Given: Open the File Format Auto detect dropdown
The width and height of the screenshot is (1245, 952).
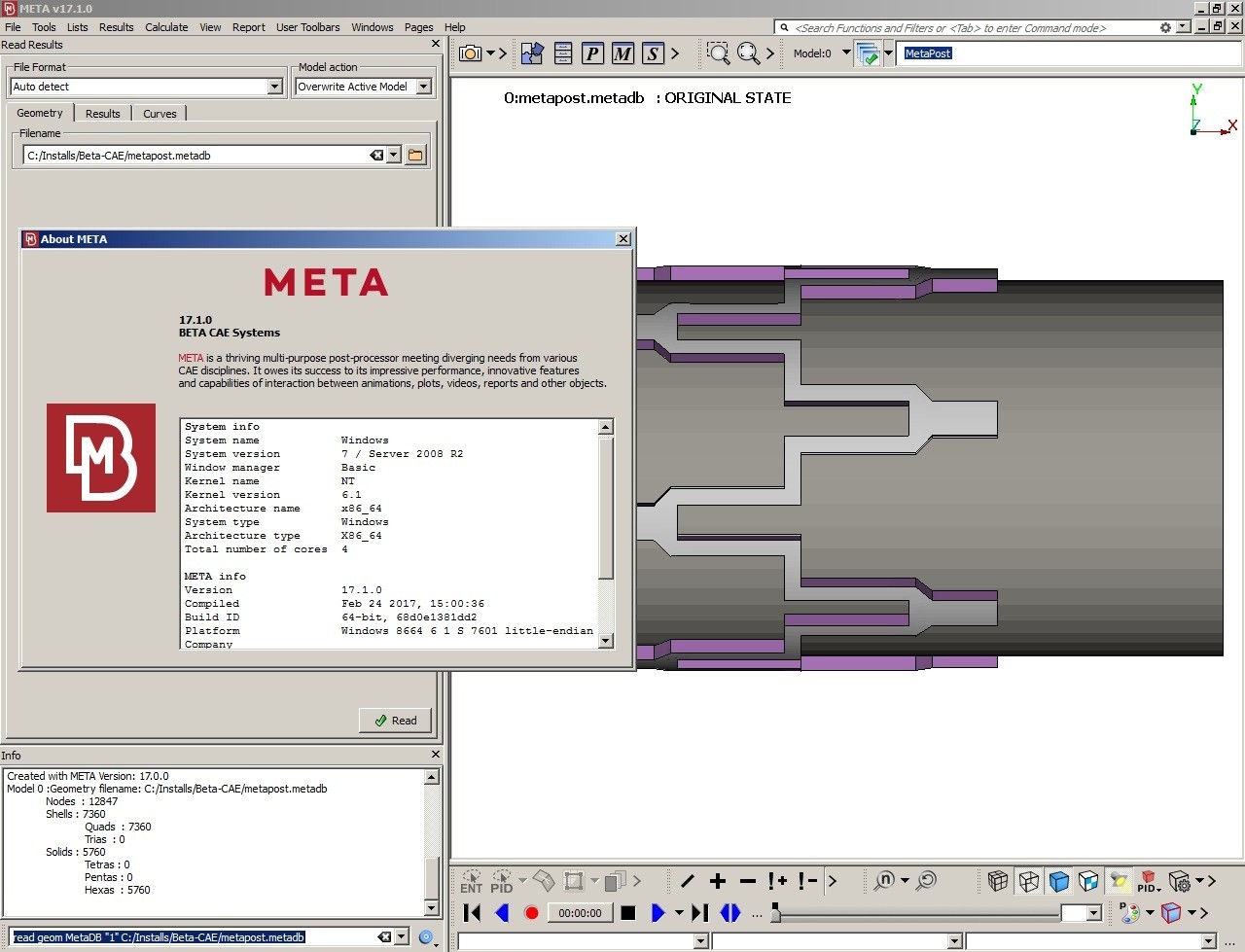Looking at the screenshot, I should 274,87.
